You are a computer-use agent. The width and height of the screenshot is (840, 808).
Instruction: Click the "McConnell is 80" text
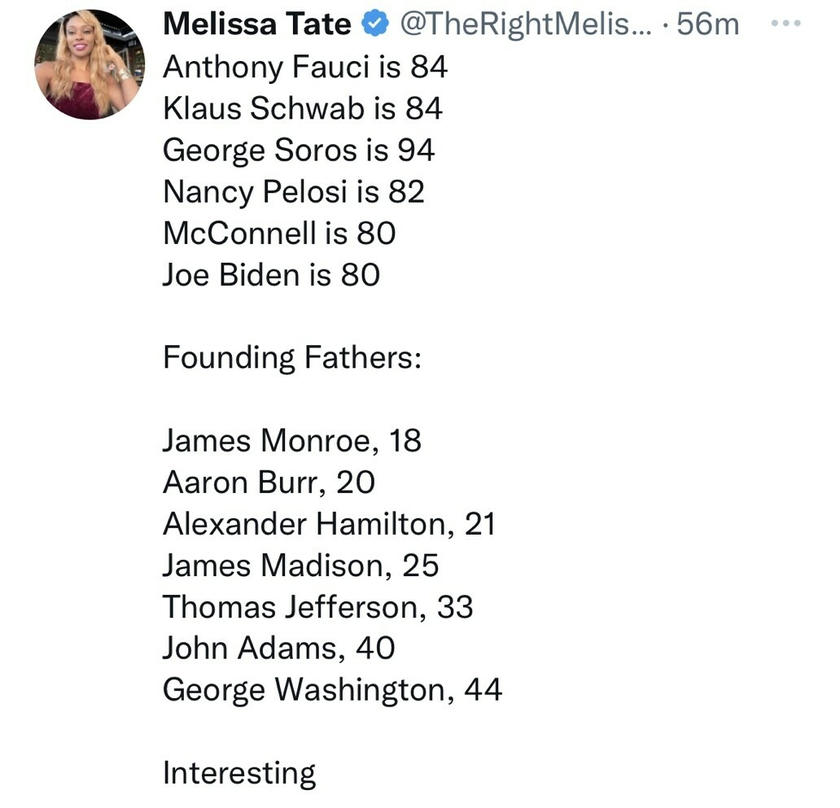pos(279,232)
